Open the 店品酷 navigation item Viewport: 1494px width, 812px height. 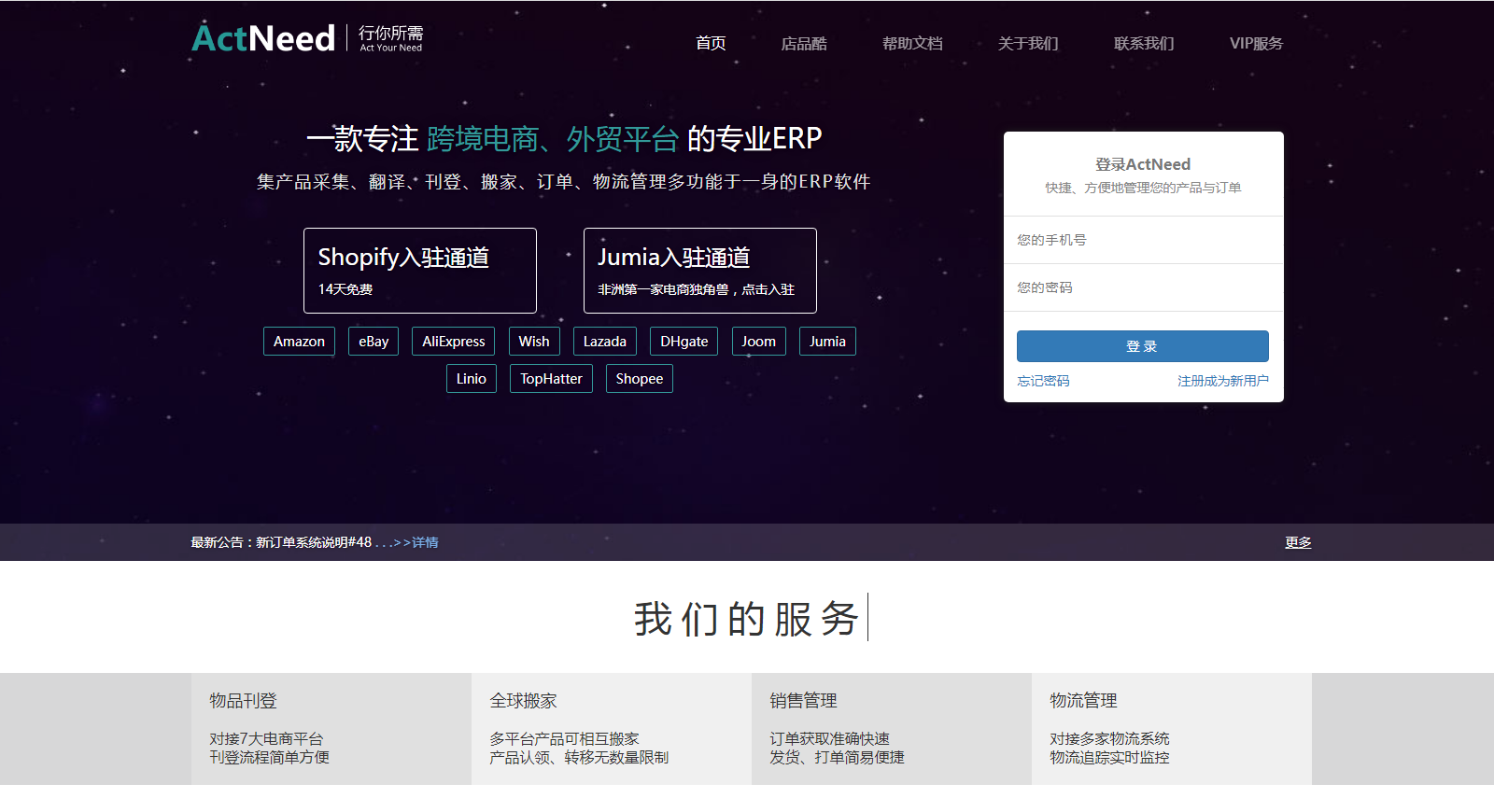pyautogui.click(x=804, y=43)
